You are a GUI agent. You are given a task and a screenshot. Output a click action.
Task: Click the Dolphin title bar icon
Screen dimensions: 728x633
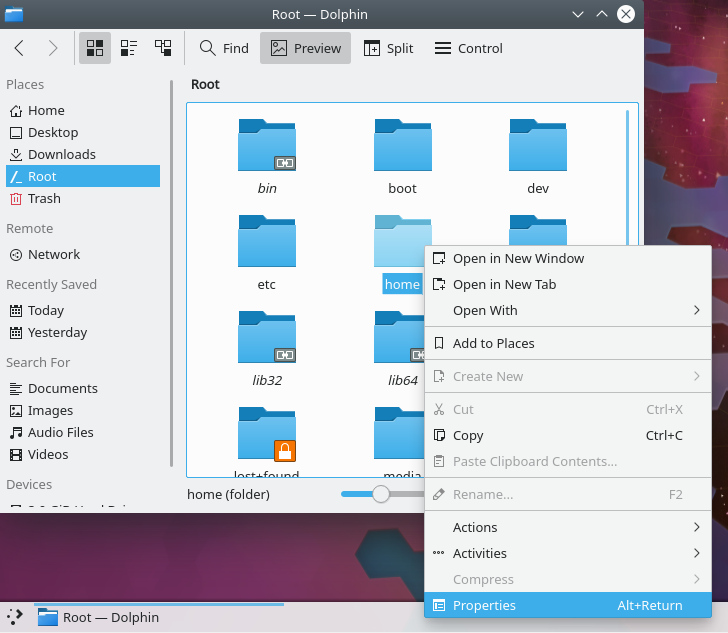click(14, 14)
